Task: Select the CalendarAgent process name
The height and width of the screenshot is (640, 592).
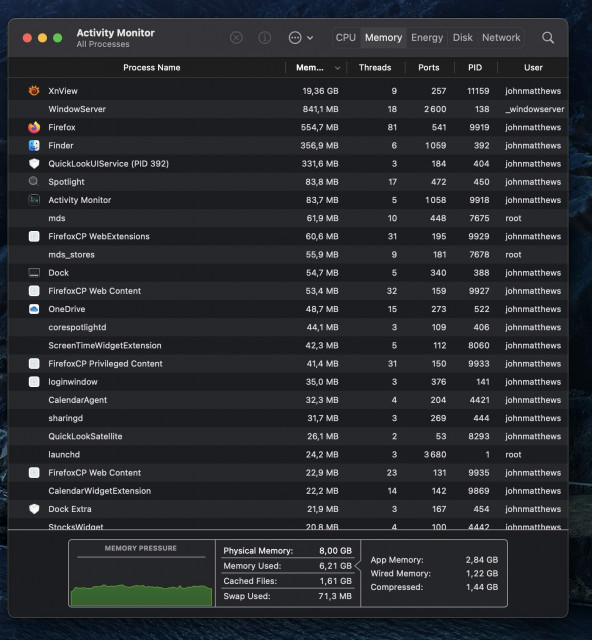Action: (78, 400)
